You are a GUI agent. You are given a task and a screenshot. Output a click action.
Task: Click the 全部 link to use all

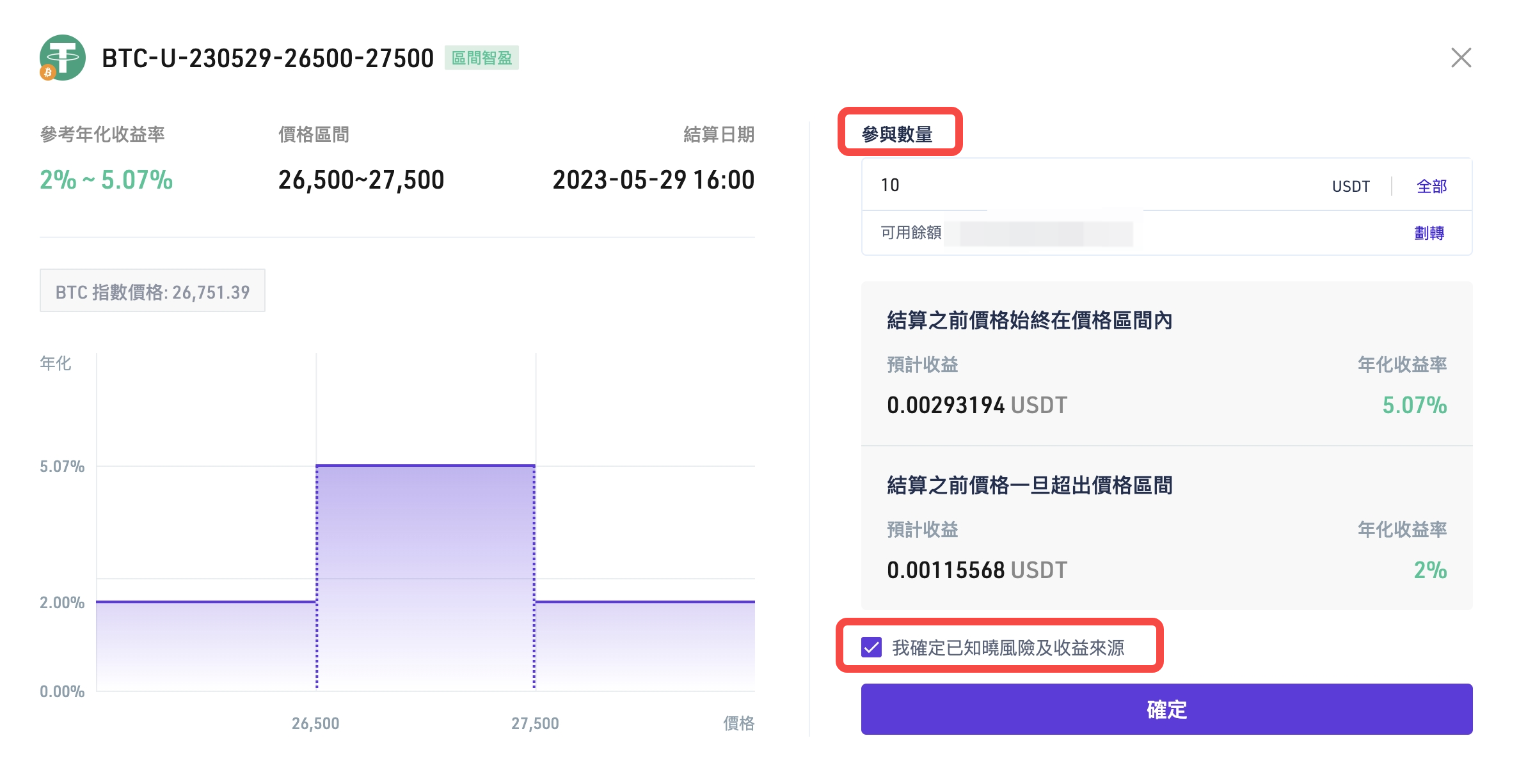1431,186
